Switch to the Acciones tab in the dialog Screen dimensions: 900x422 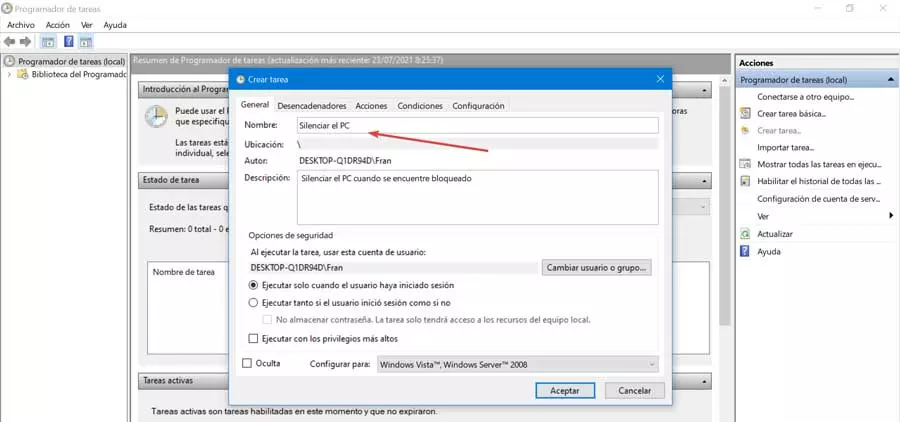[371, 106]
